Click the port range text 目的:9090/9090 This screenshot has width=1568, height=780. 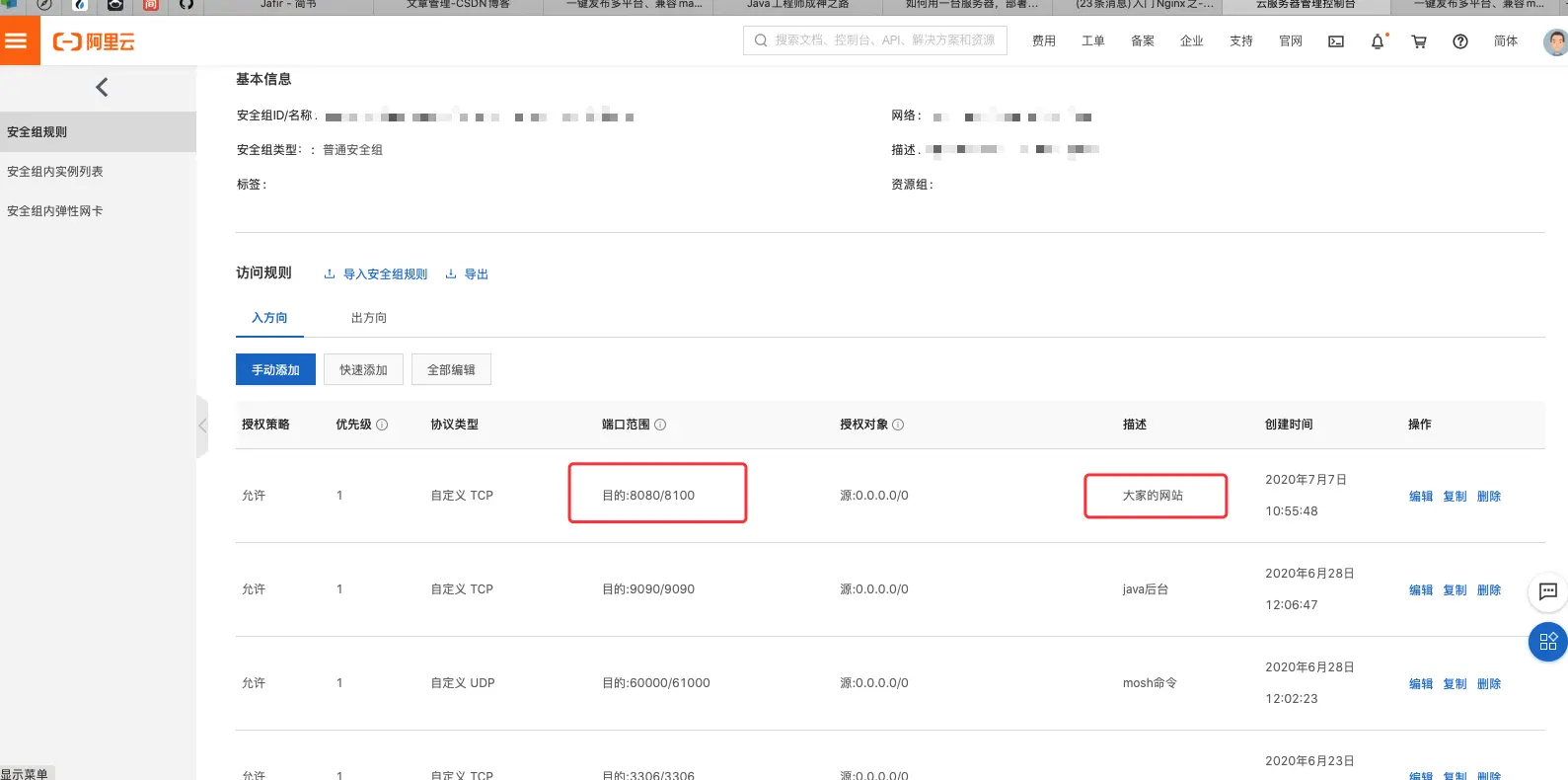tap(648, 589)
